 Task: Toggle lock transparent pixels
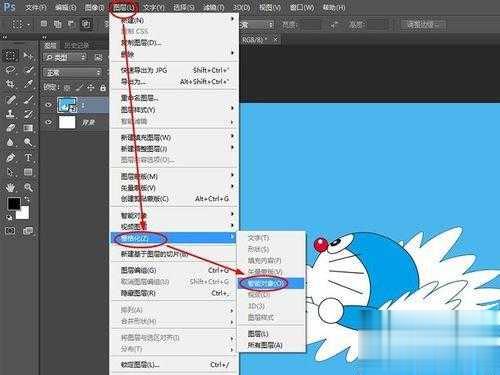tap(67, 88)
